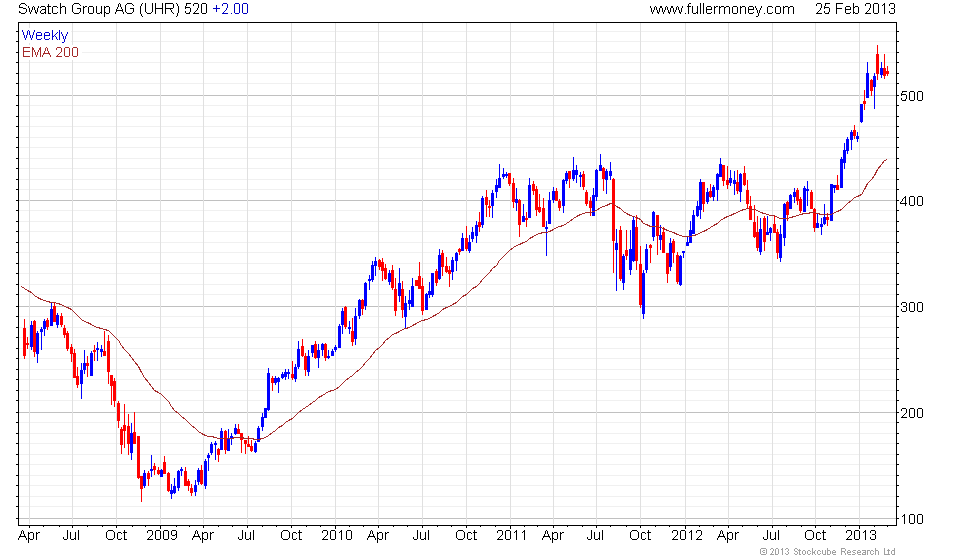
Task: Click the Swatch Group AG (UHR) title
Action: [99, 9]
